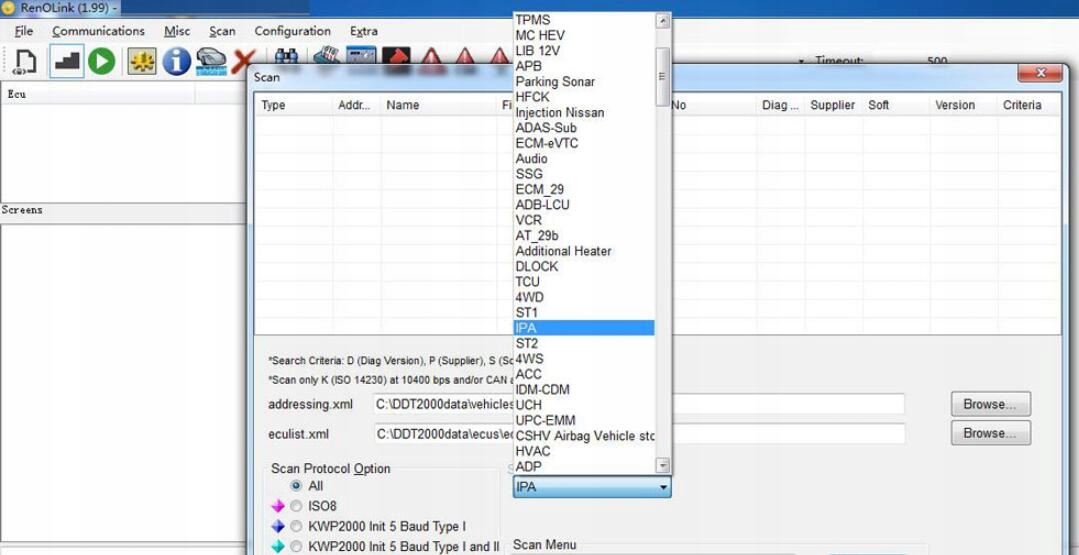
Task: Click the addressing.xml path field
Action: tap(639, 404)
